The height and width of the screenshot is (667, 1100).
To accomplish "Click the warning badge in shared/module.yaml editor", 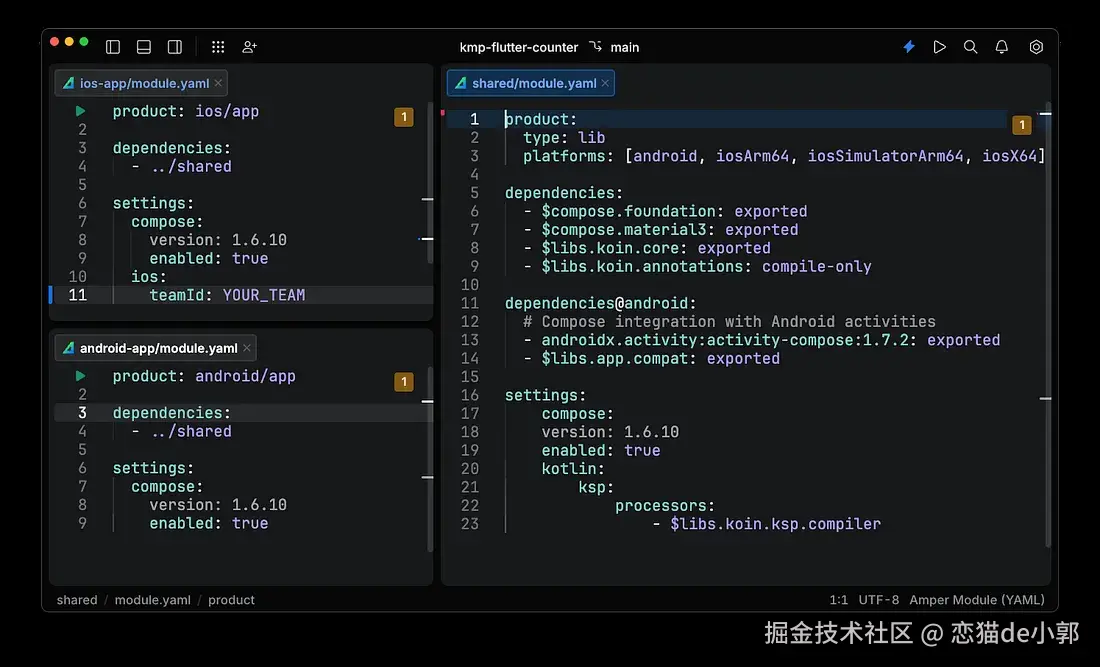I will (1021, 125).
